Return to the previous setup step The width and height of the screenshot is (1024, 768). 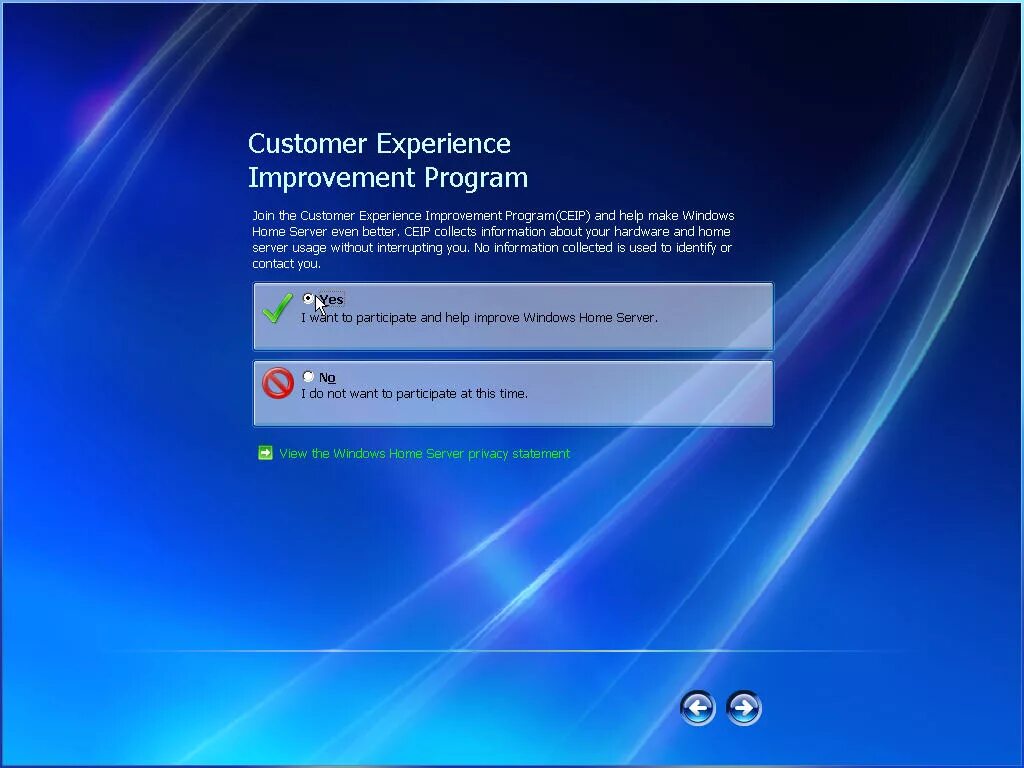697,708
